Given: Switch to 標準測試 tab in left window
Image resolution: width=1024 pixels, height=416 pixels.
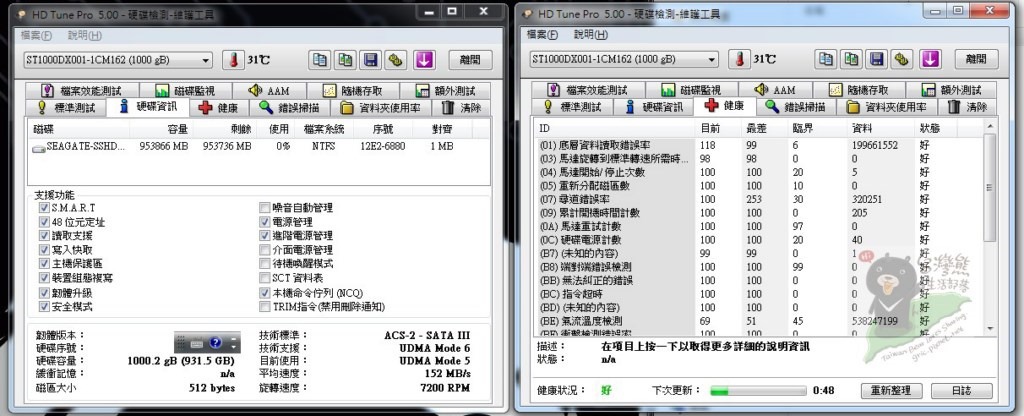Looking at the screenshot, I should click(67, 108).
